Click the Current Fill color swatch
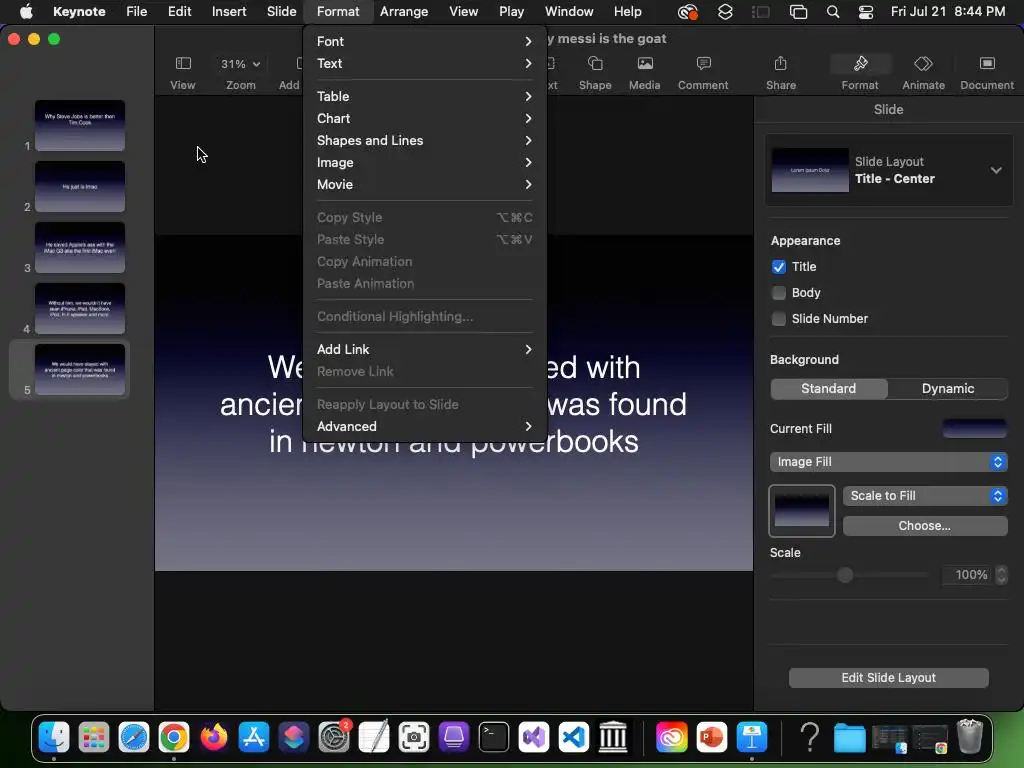1024x768 pixels. tap(974, 428)
